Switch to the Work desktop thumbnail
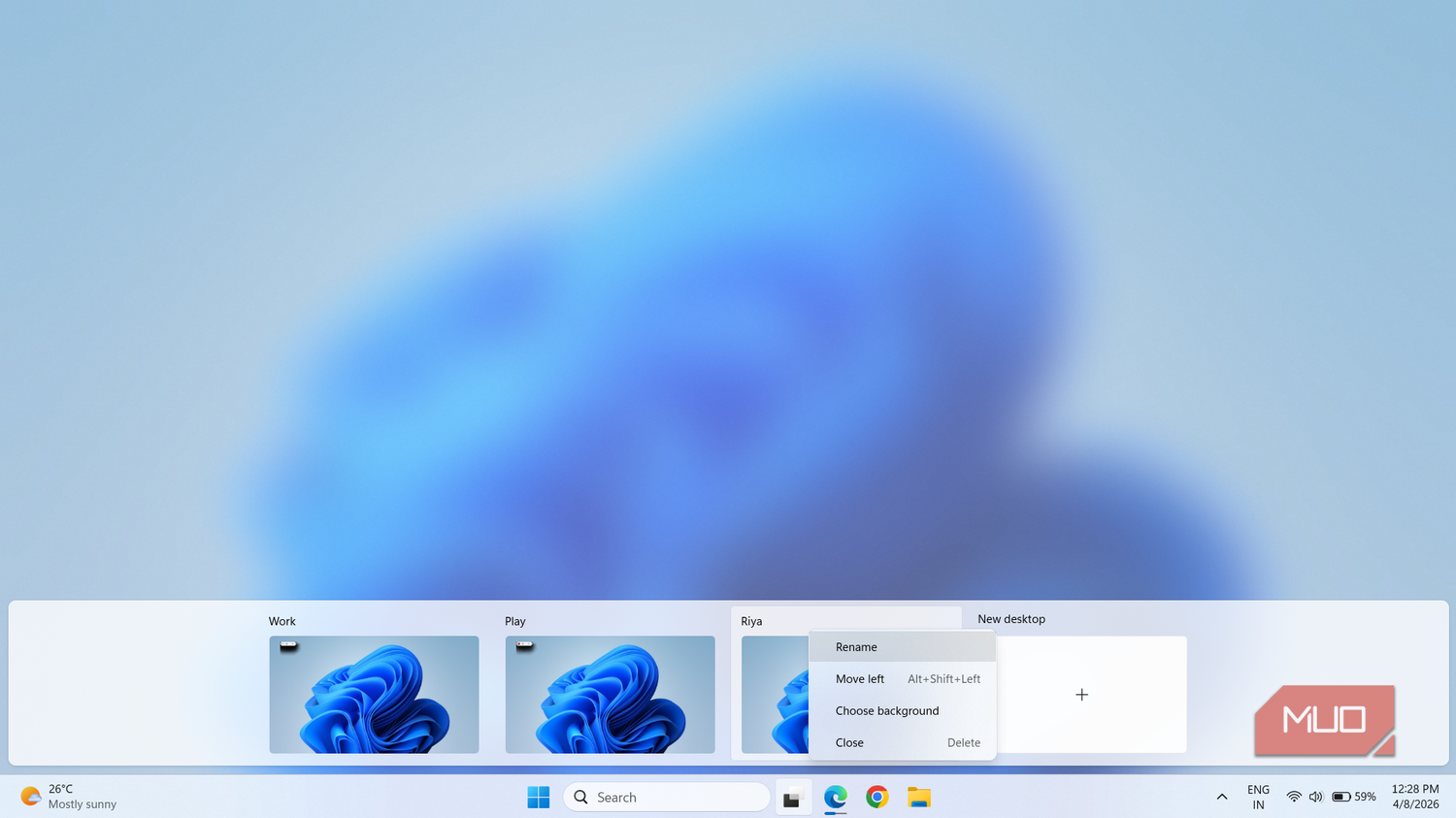Viewport: 1456px width, 818px height. pos(374,695)
